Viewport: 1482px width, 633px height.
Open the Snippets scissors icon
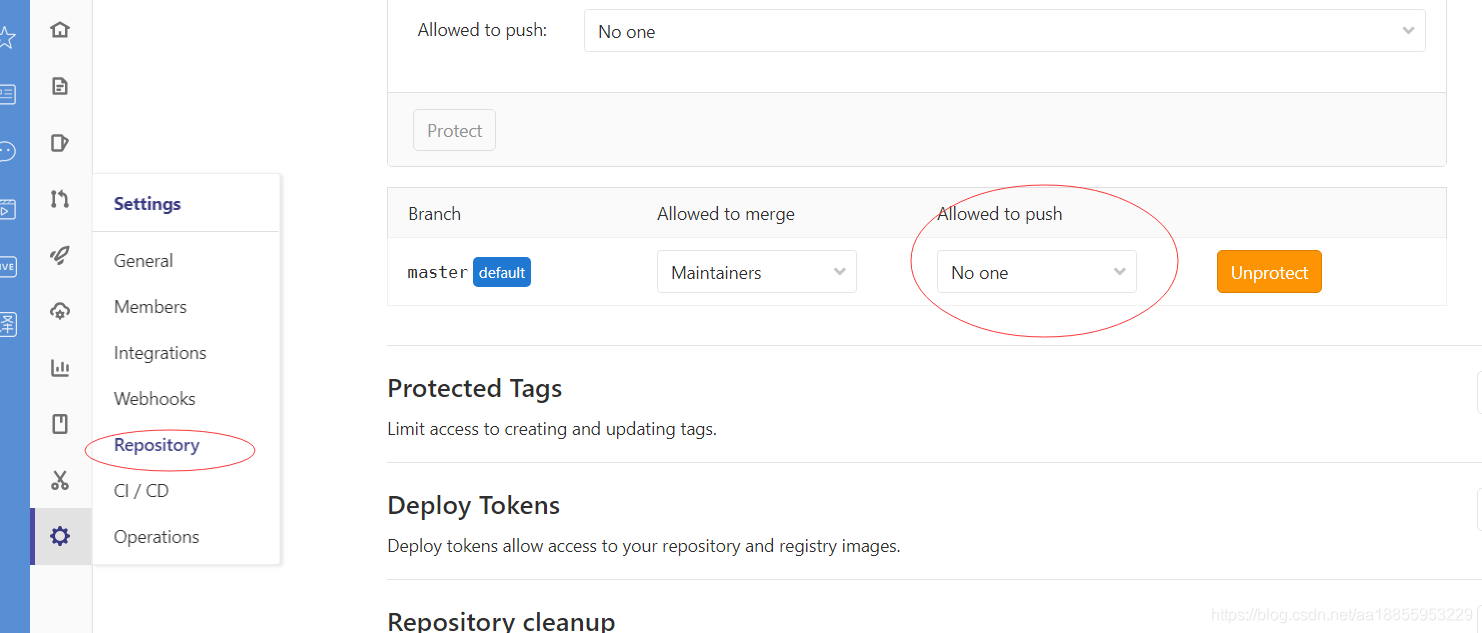tap(60, 481)
